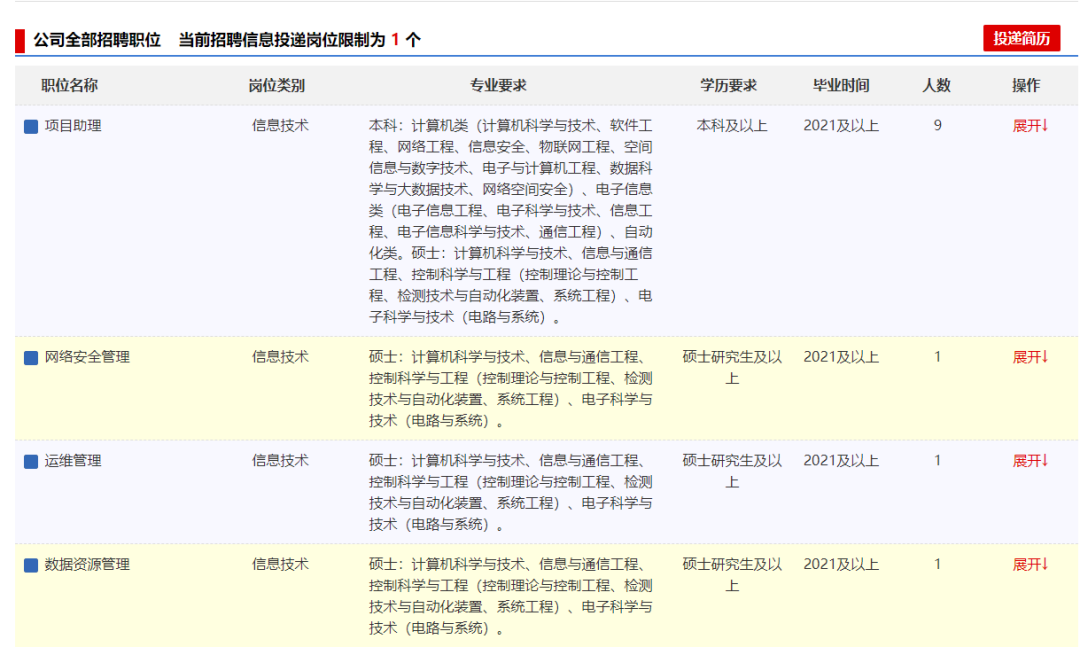Click the 学历要求 column header

pos(728,86)
